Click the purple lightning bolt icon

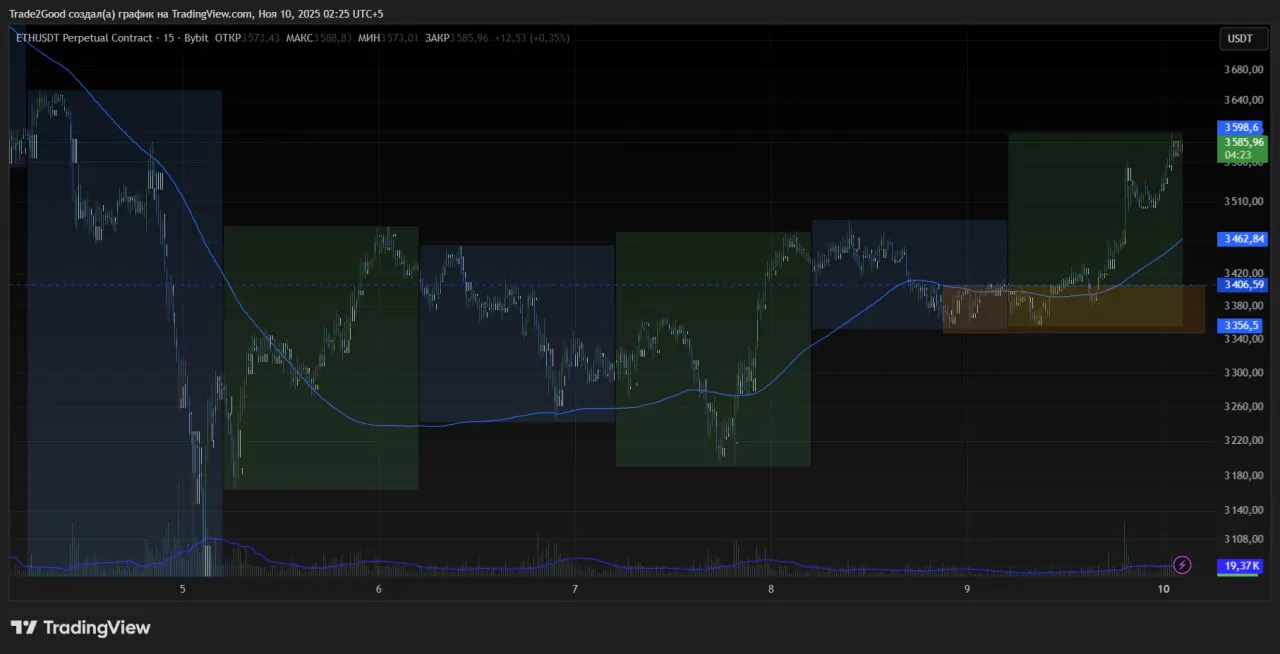click(1182, 565)
